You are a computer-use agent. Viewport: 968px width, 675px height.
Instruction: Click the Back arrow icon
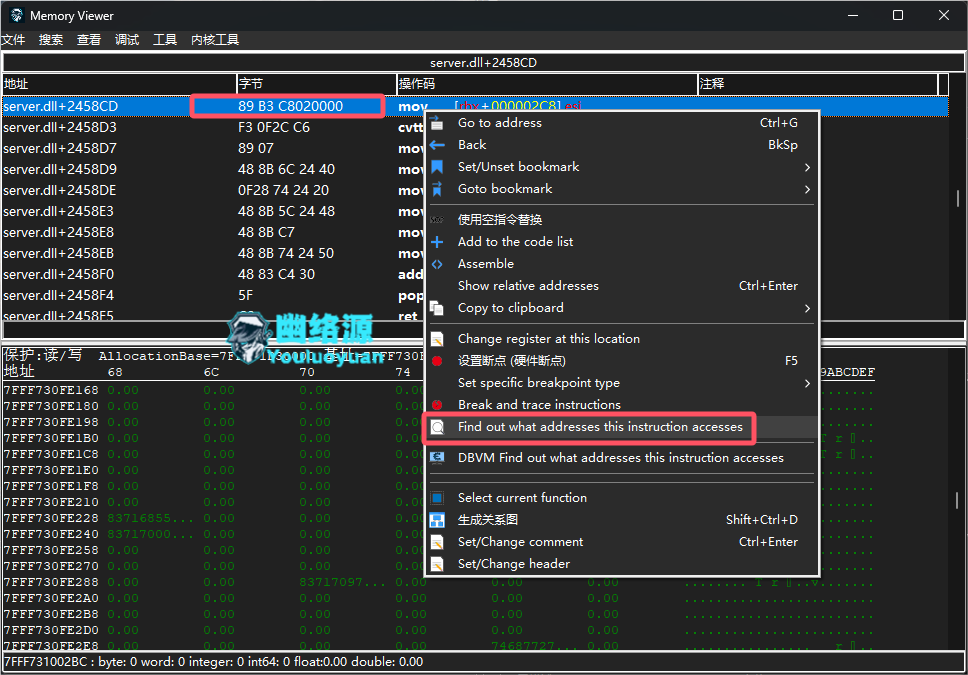tap(437, 145)
